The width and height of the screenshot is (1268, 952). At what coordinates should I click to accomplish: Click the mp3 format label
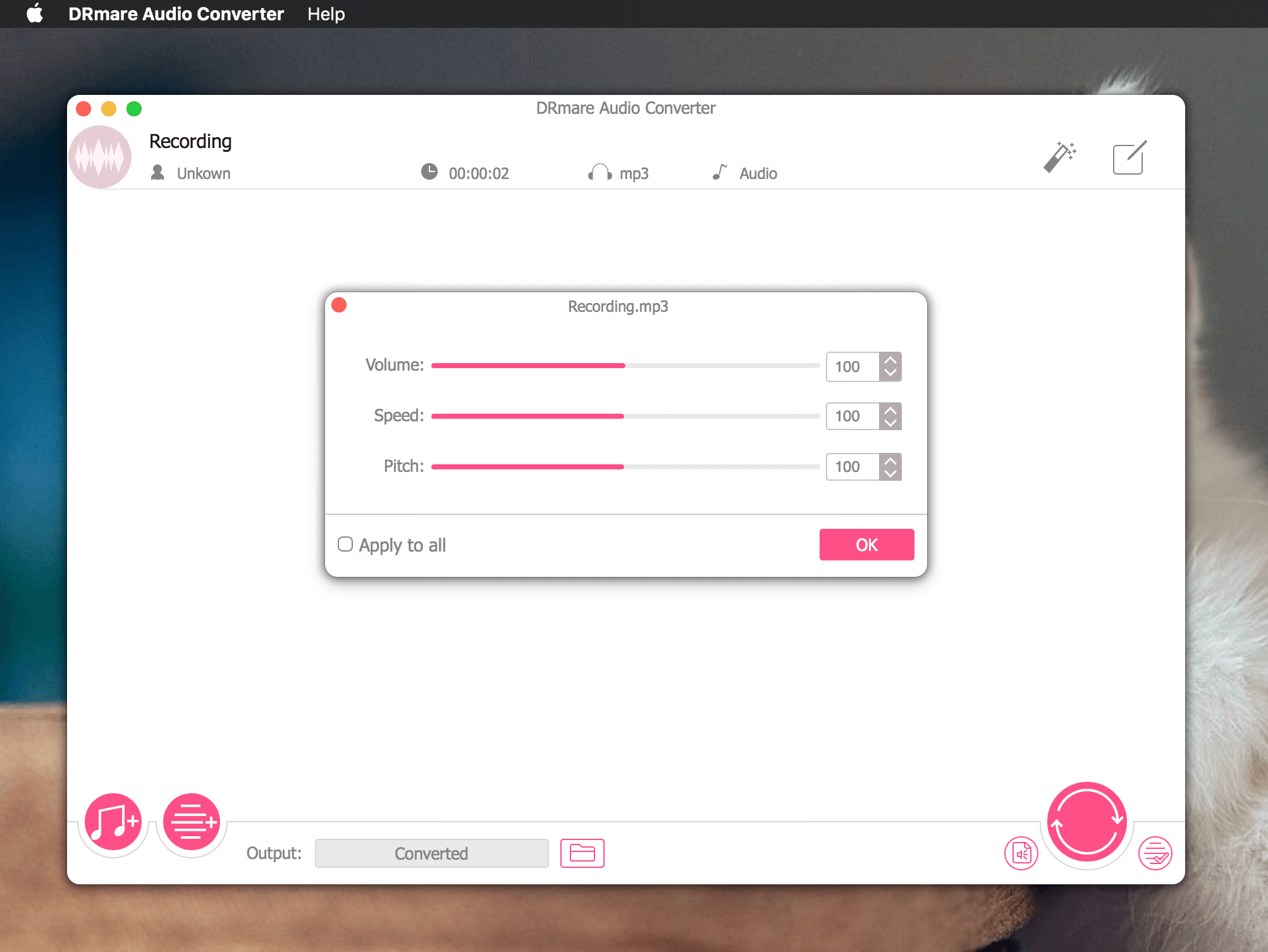[634, 173]
